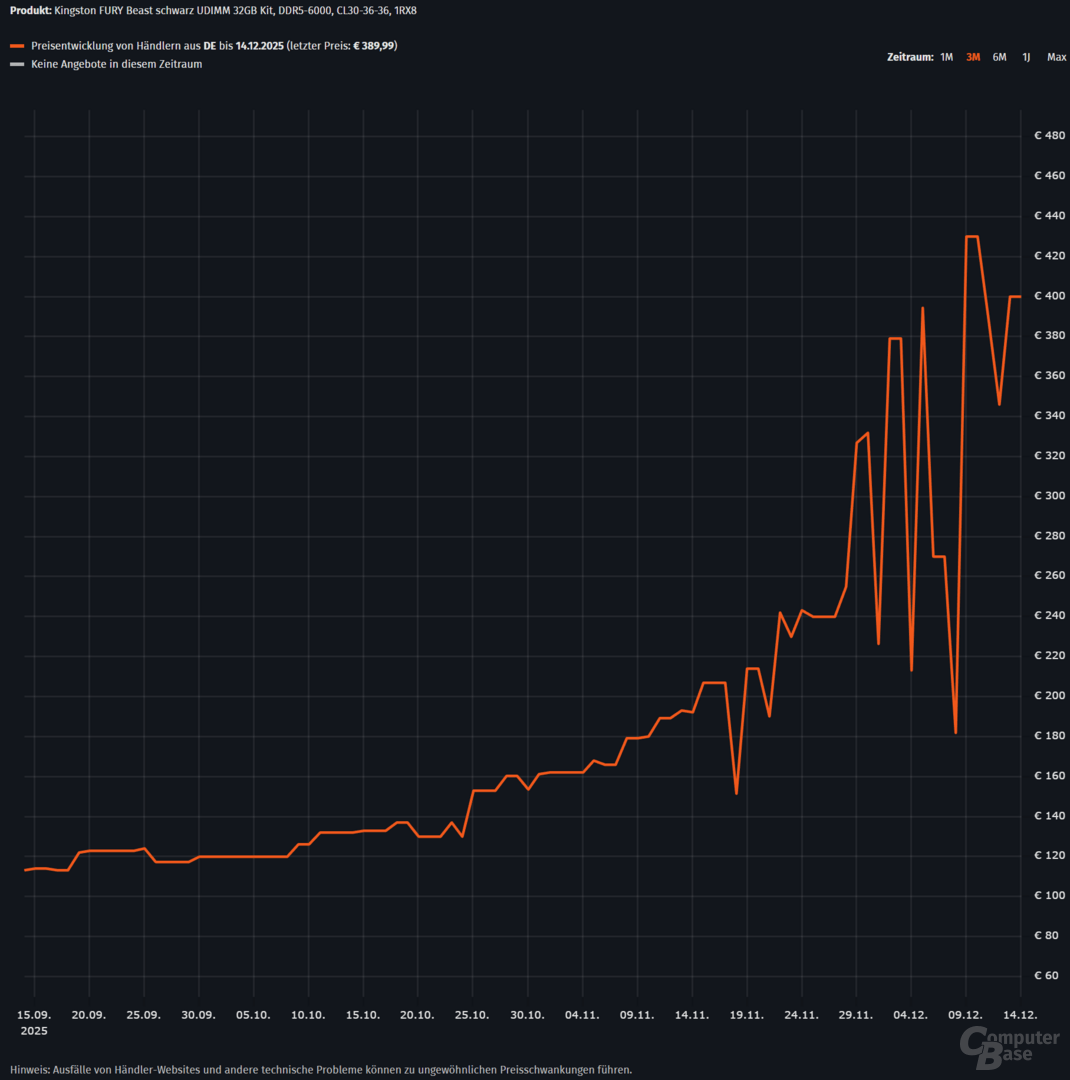Show the 1J one-year price history
Viewport: 1070px width, 1080px height.
pos(1026,57)
